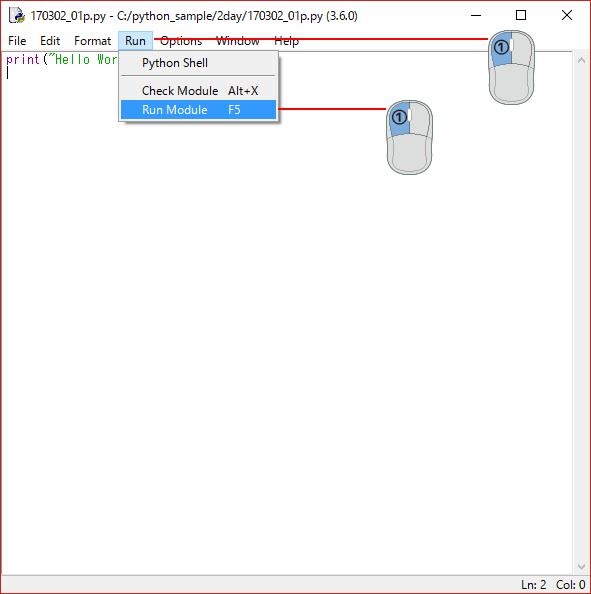Open the Options menu
This screenshot has width=591, height=594.
(181, 41)
